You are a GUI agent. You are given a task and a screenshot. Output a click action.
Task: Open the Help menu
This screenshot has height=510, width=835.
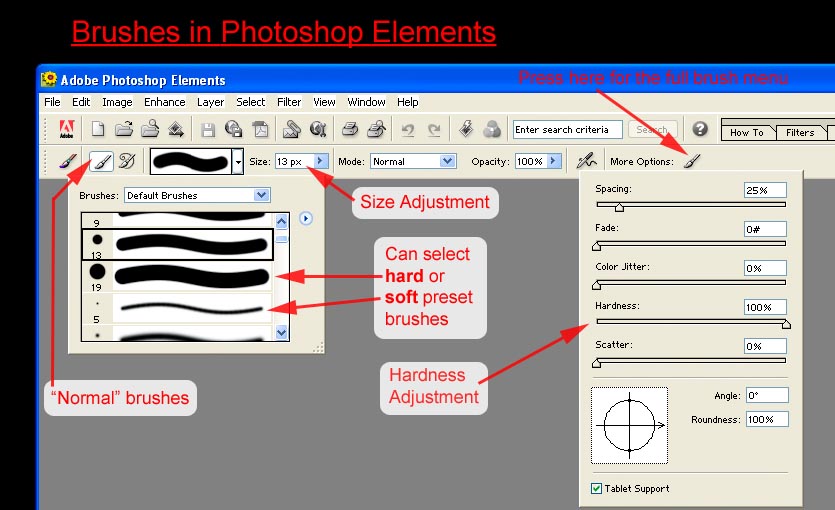coord(407,102)
